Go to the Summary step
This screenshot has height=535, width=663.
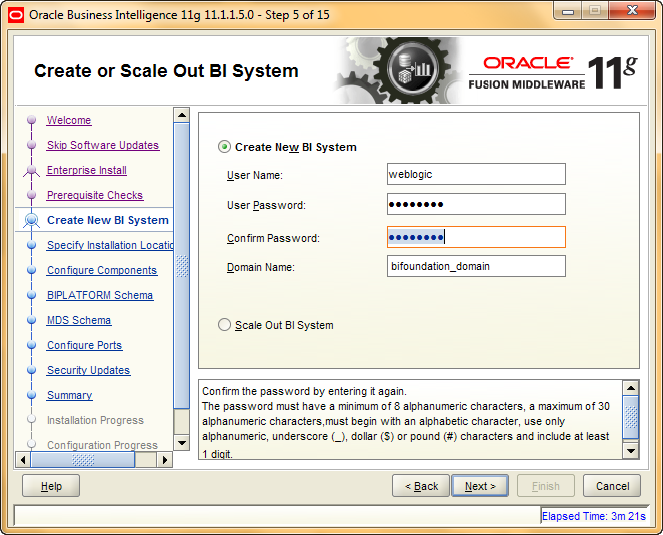[x=70, y=395]
